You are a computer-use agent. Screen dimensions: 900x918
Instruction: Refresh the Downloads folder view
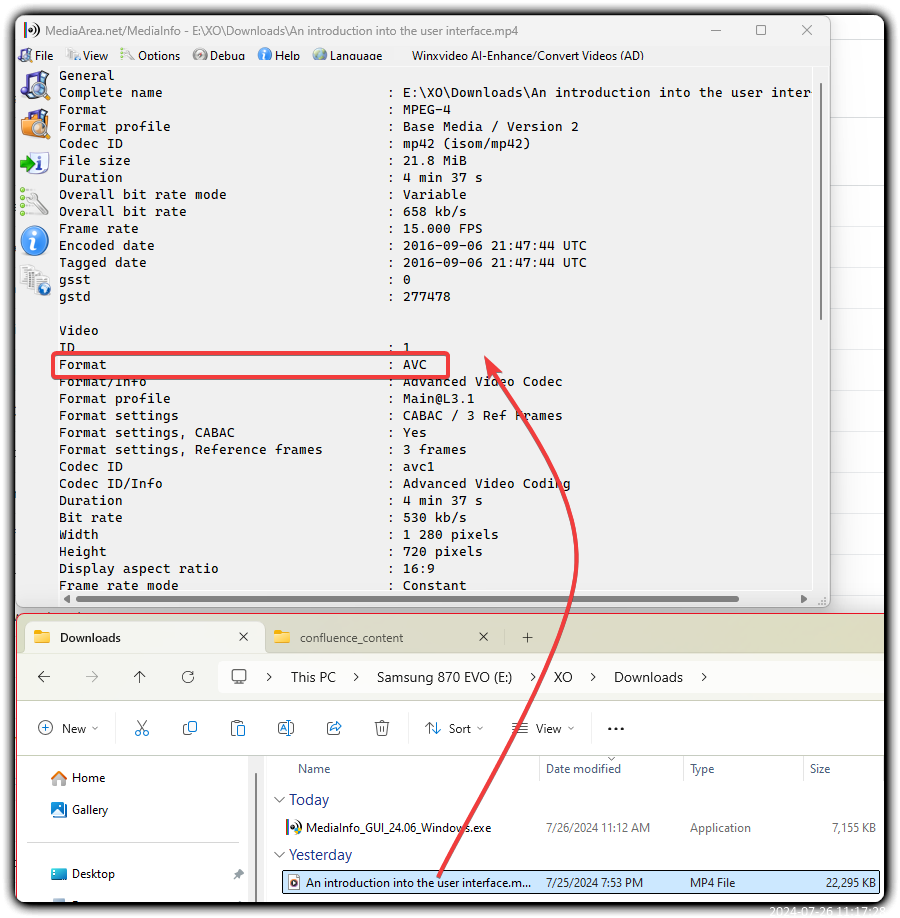pyautogui.click(x=188, y=677)
